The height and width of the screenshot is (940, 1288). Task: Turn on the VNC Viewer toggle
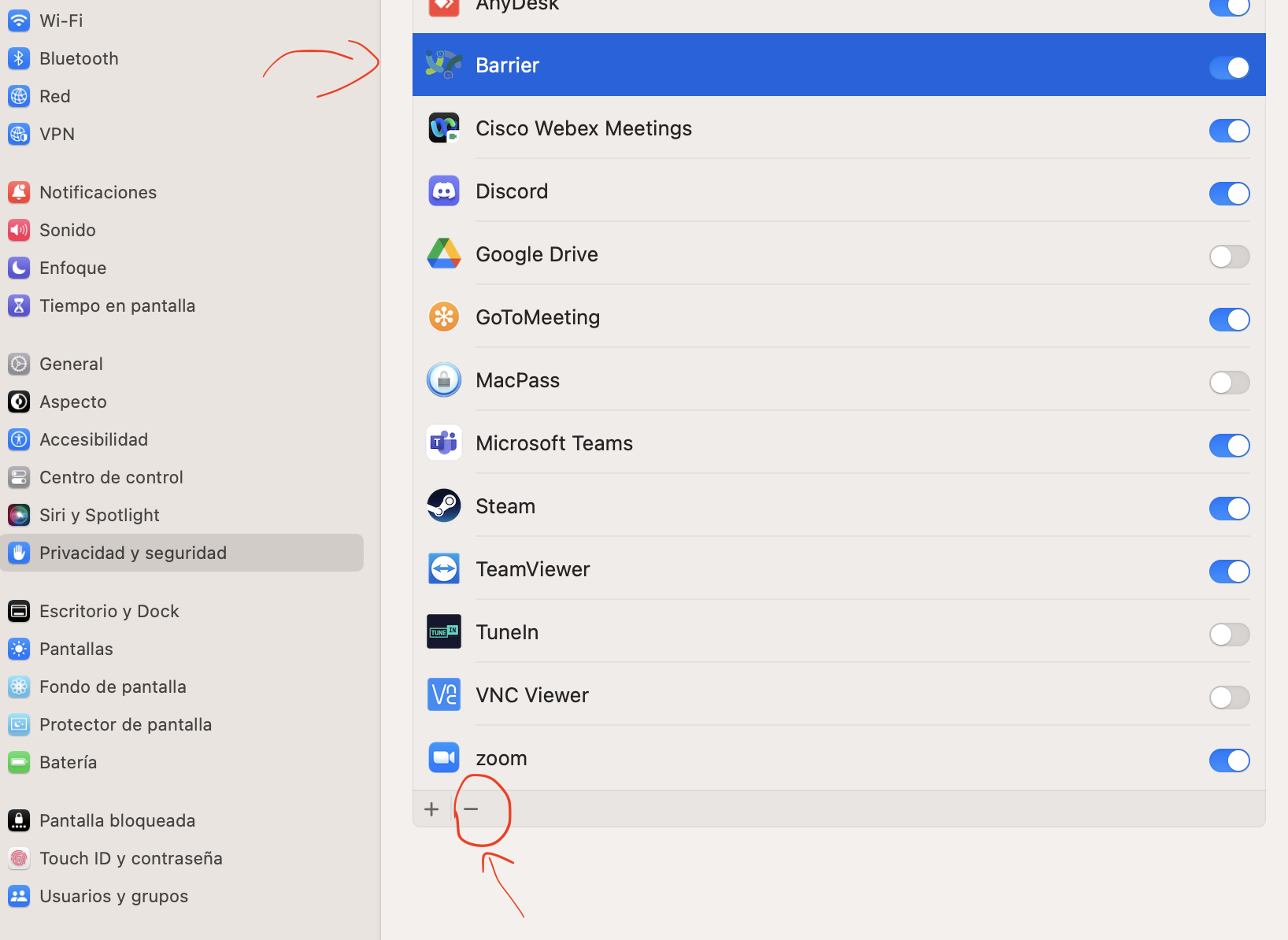tap(1230, 698)
